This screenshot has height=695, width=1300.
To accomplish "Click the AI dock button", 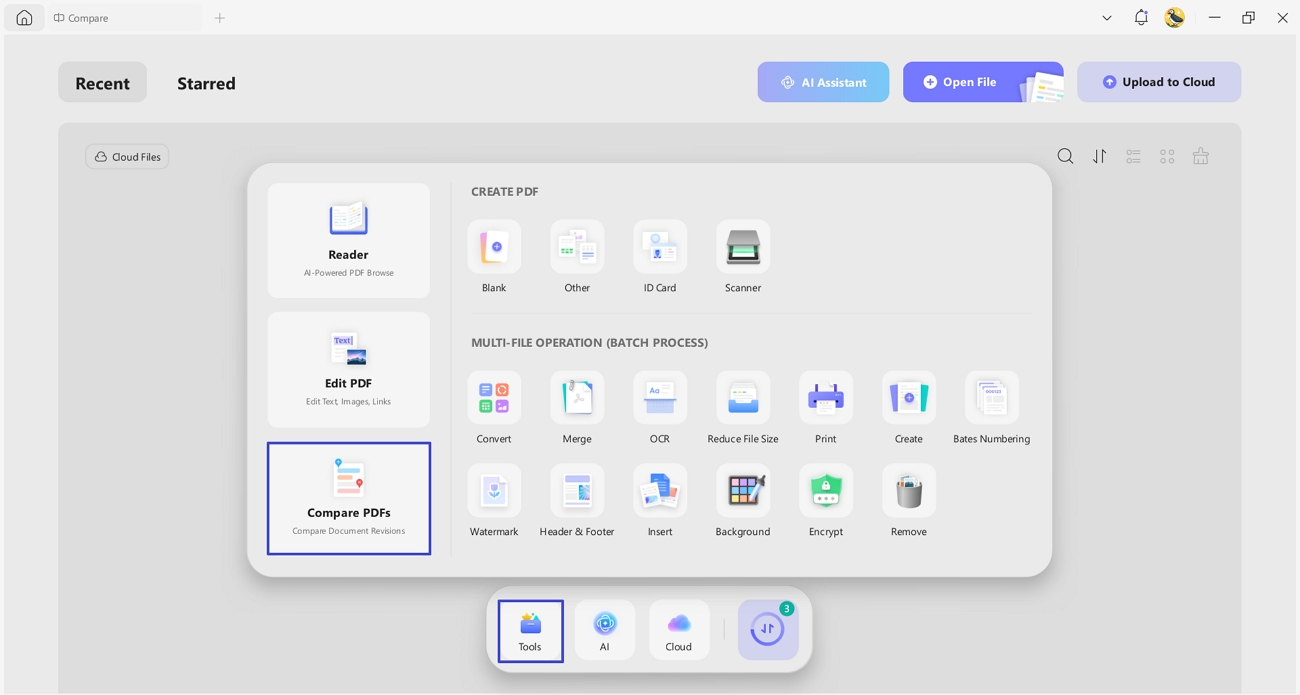I will point(605,631).
